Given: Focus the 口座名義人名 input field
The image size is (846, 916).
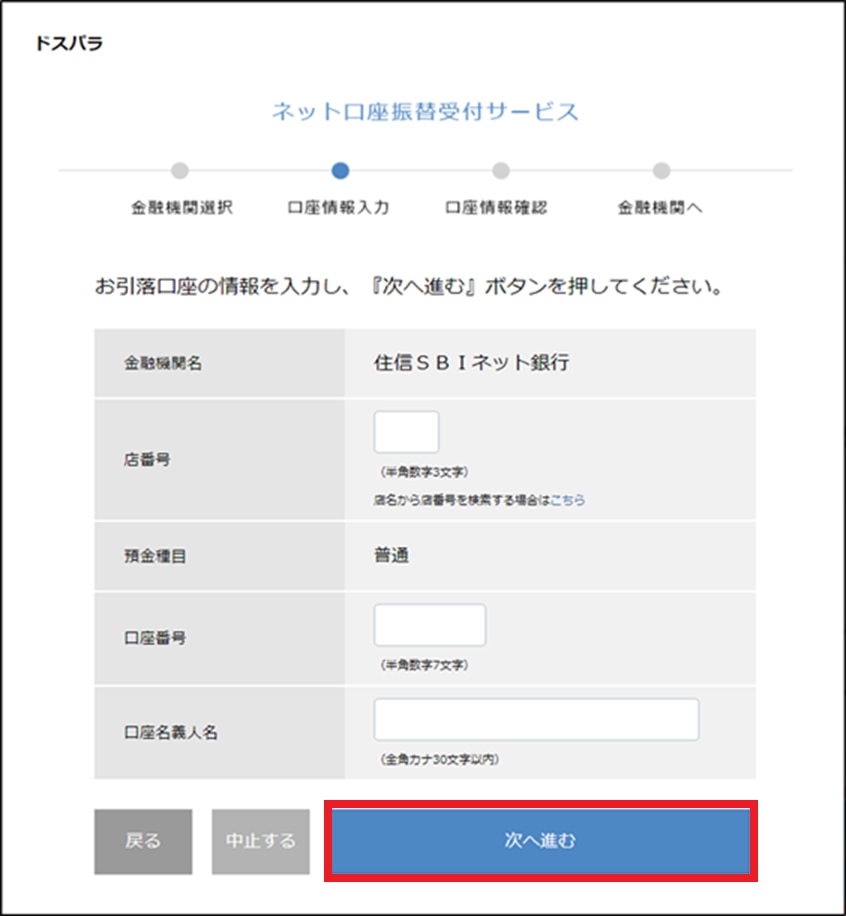Looking at the screenshot, I should tap(536, 719).
